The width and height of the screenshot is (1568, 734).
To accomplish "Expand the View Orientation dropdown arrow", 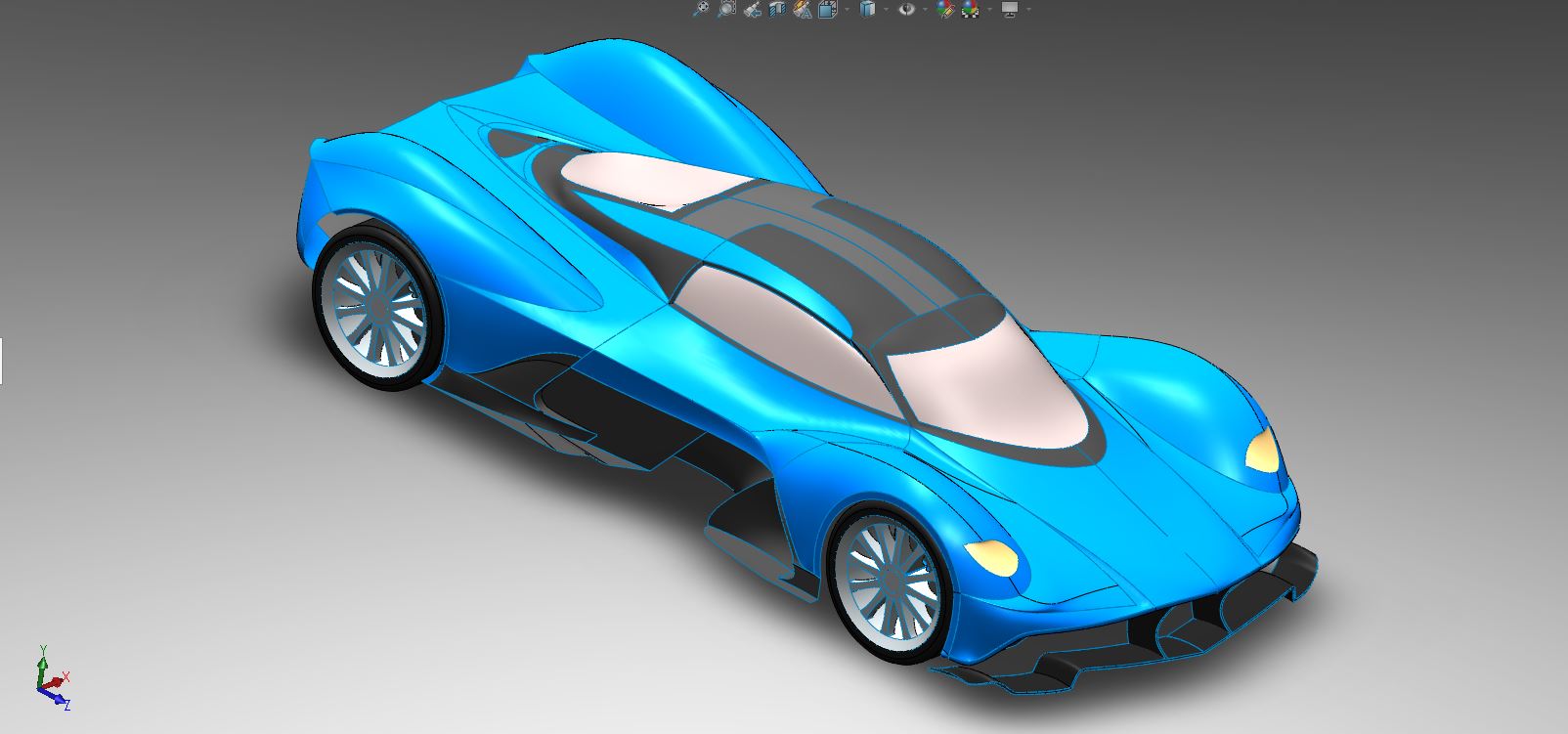I will pyautogui.click(x=847, y=10).
